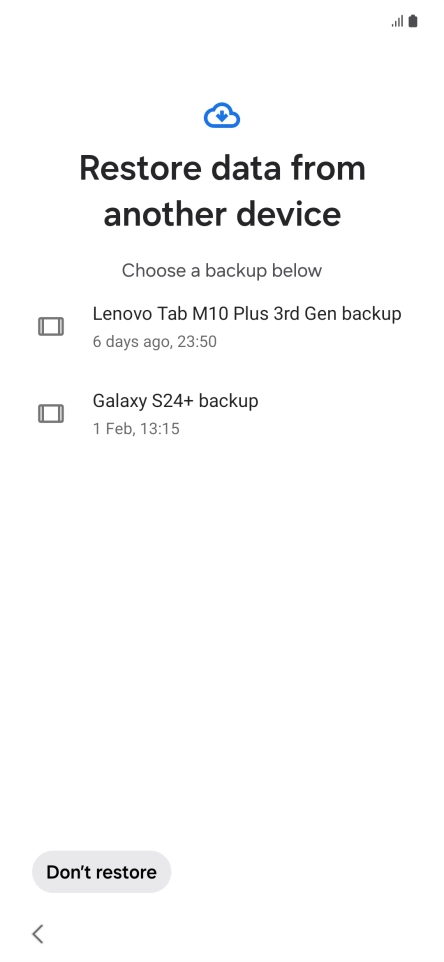Open the Samsung Galaxy phone backup row
This screenshot has width=444, height=962.
tap(222, 414)
